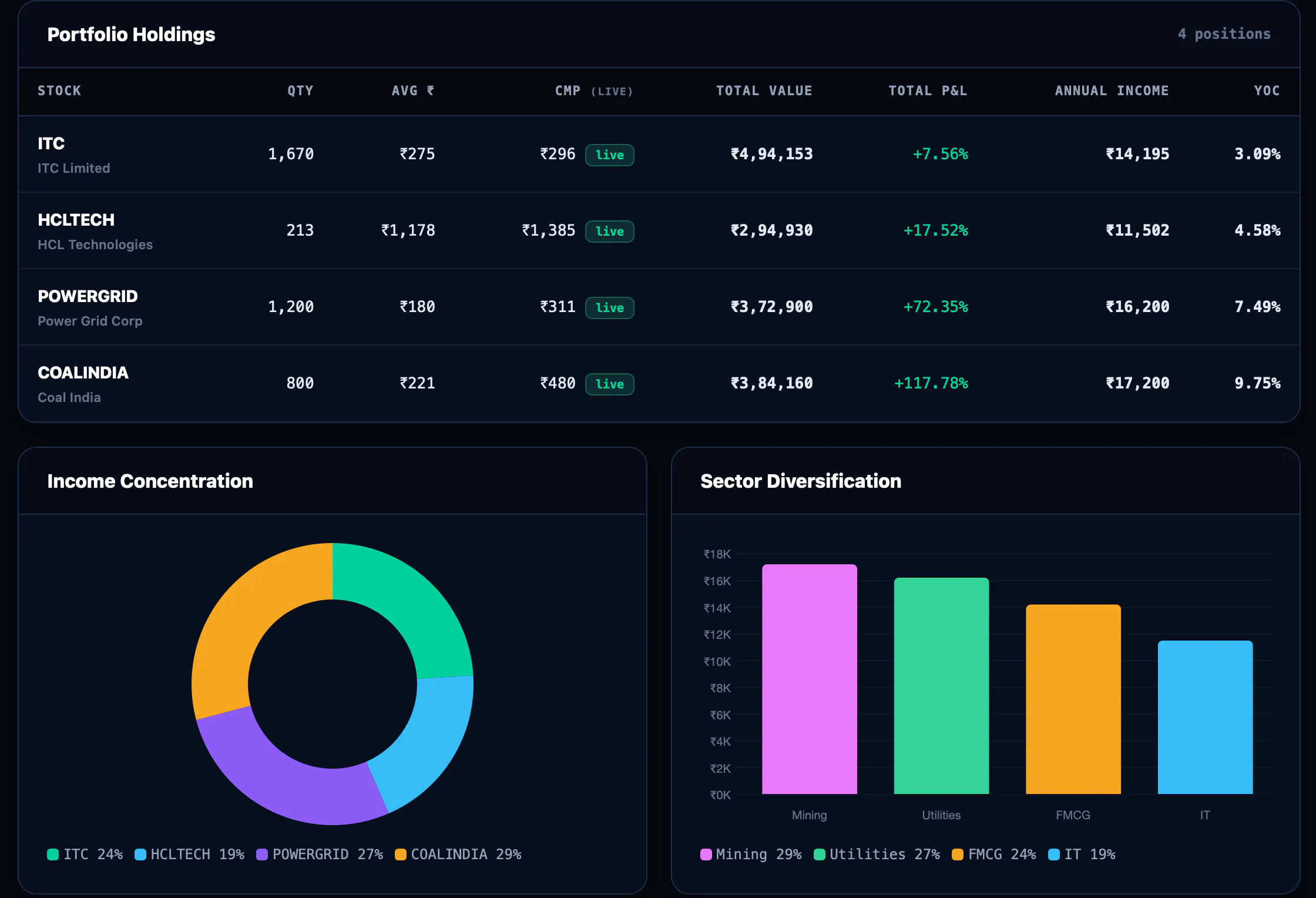This screenshot has height=898, width=1316.
Task: Click the live badge in the COALINDIA row
Action: 610,384
